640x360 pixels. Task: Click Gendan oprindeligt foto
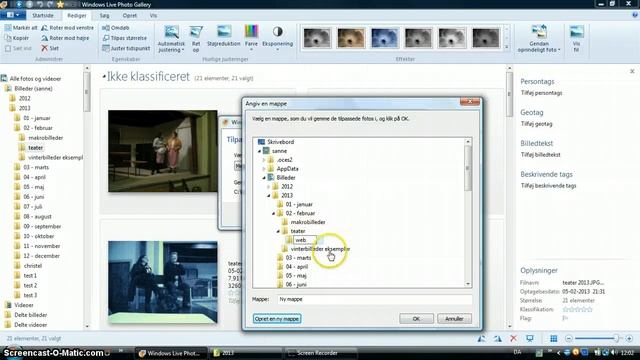coord(539,38)
